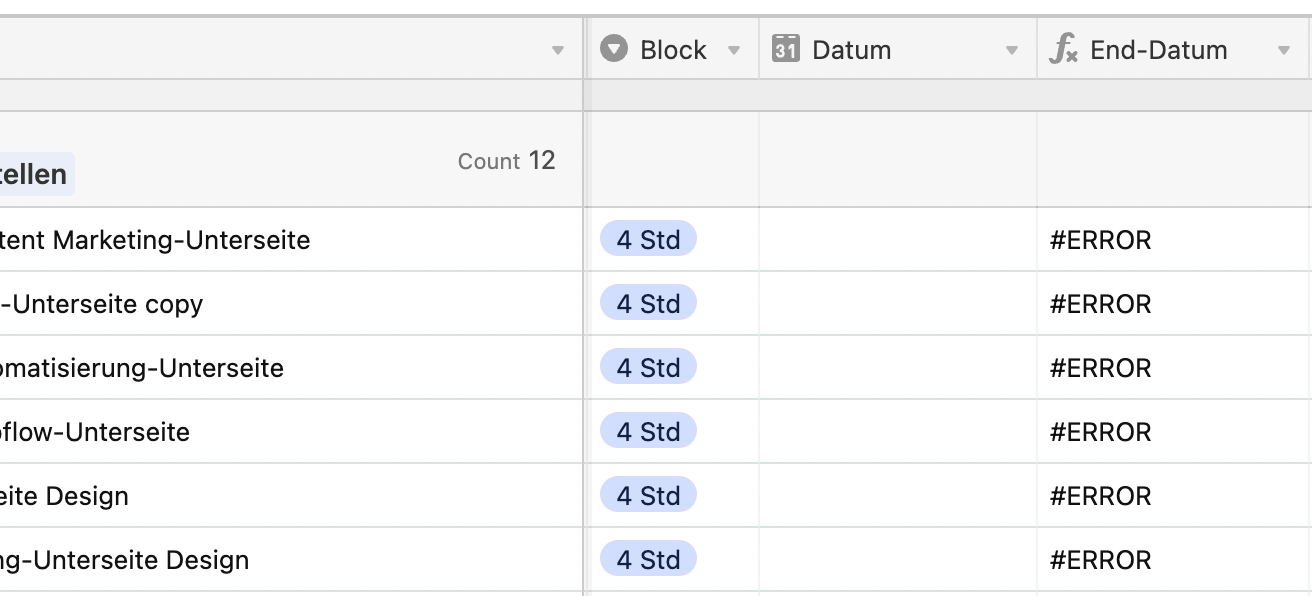Click the group label ending in 'tellen'

(36, 174)
